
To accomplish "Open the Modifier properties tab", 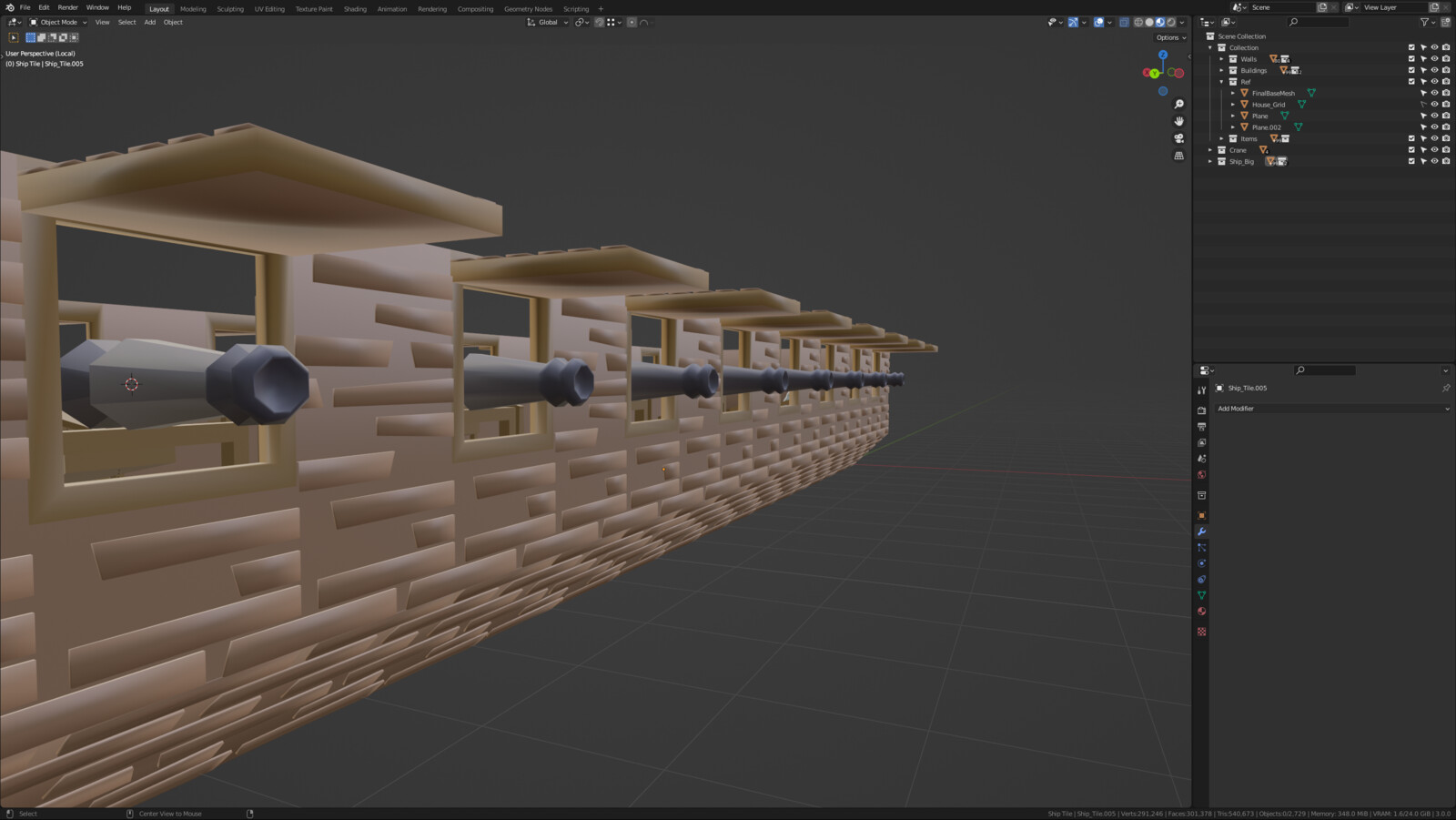I will (x=1201, y=531).
